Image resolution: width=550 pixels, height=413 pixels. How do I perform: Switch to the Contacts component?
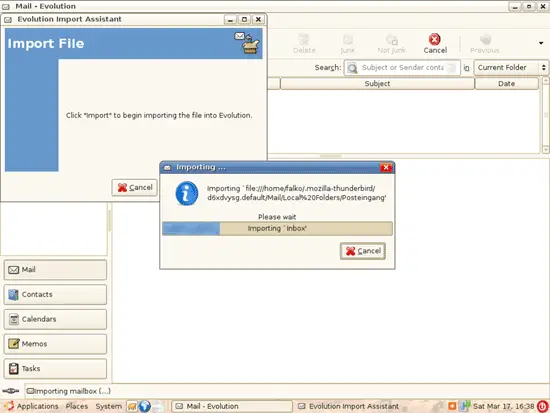click(55, 294)
